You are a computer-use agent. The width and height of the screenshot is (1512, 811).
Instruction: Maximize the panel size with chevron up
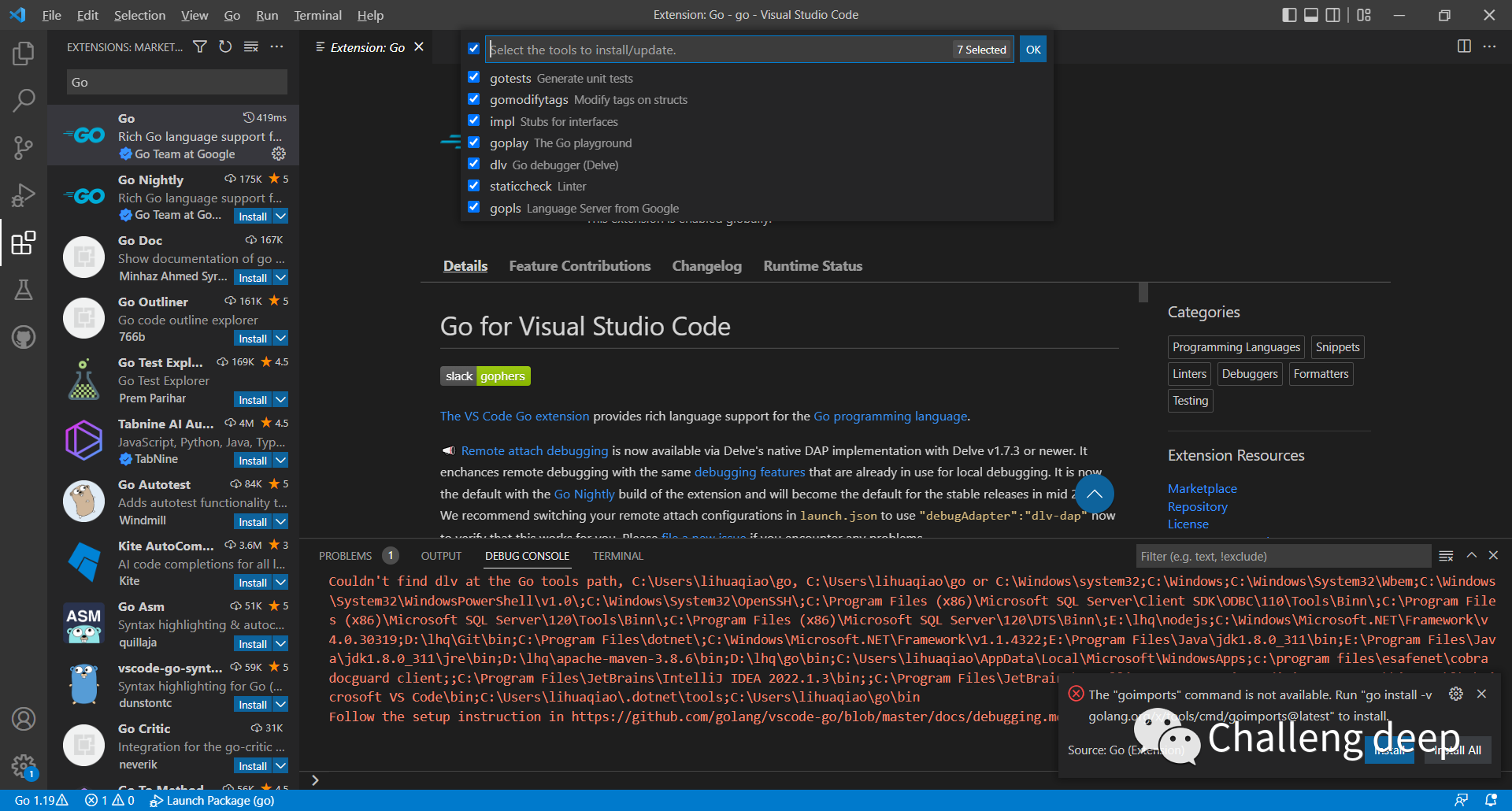tap(1471, 556)
